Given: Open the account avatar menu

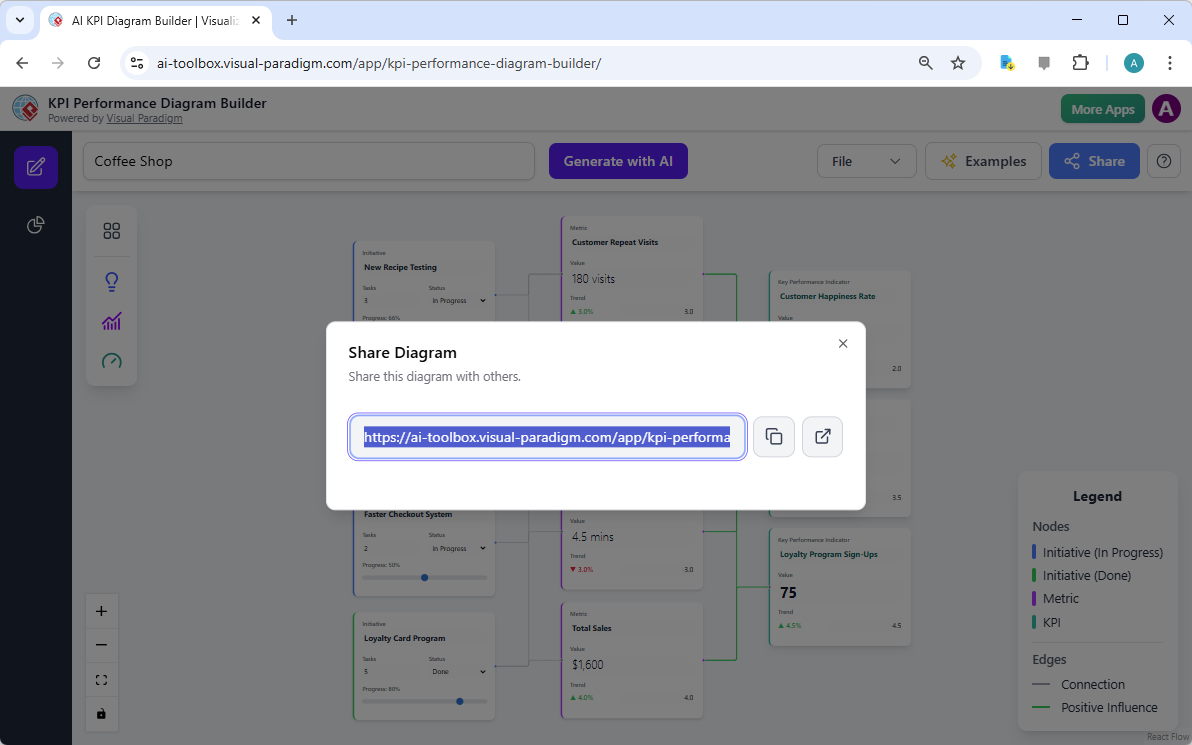Looking at the screenshot, I should click(x=1165, y=108).
